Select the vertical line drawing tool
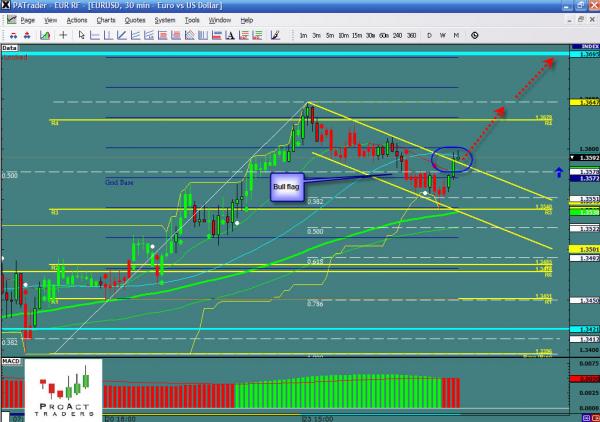Viewport: 600px width, 422px height. point(108,36)
